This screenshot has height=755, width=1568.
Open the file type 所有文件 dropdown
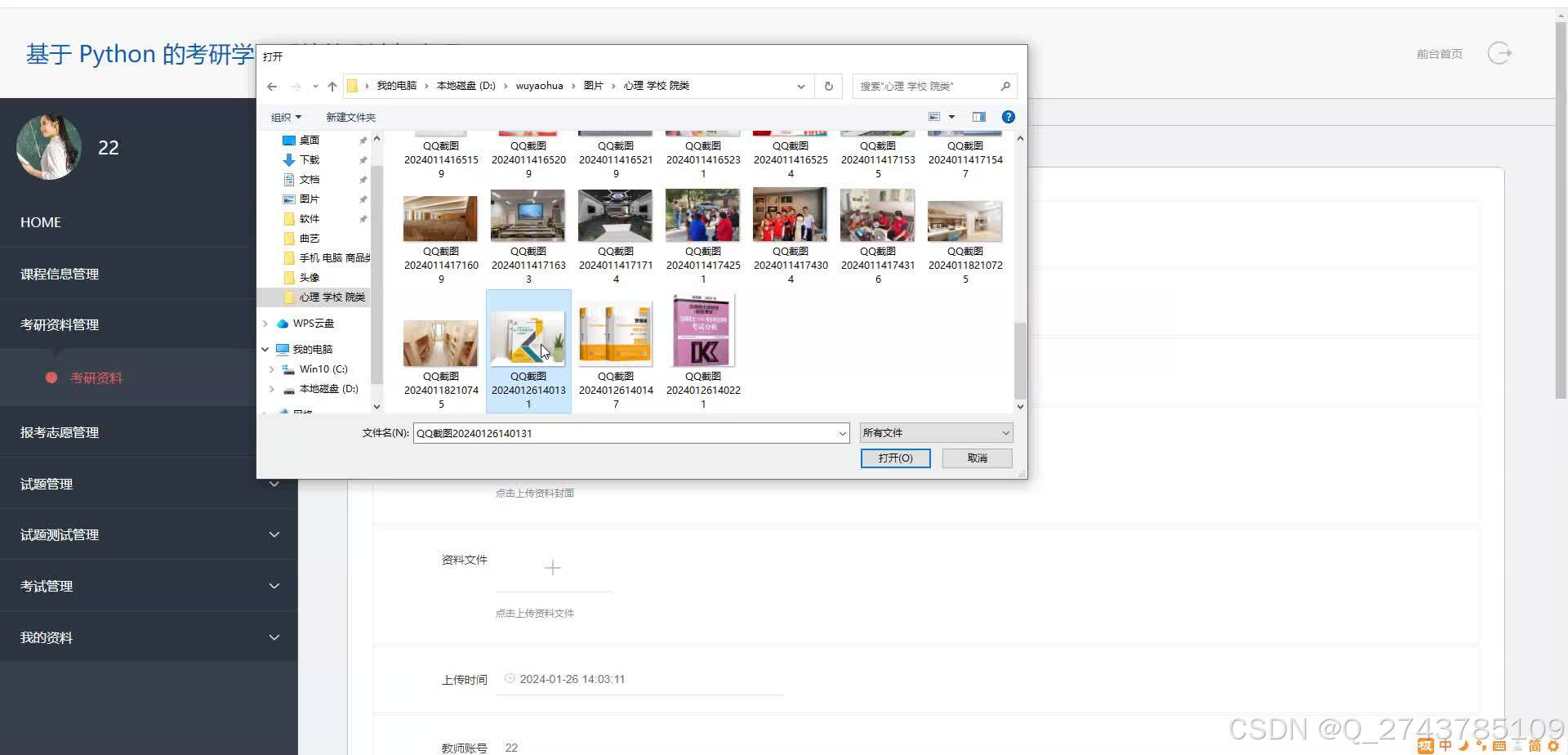[x=936, y=432]
